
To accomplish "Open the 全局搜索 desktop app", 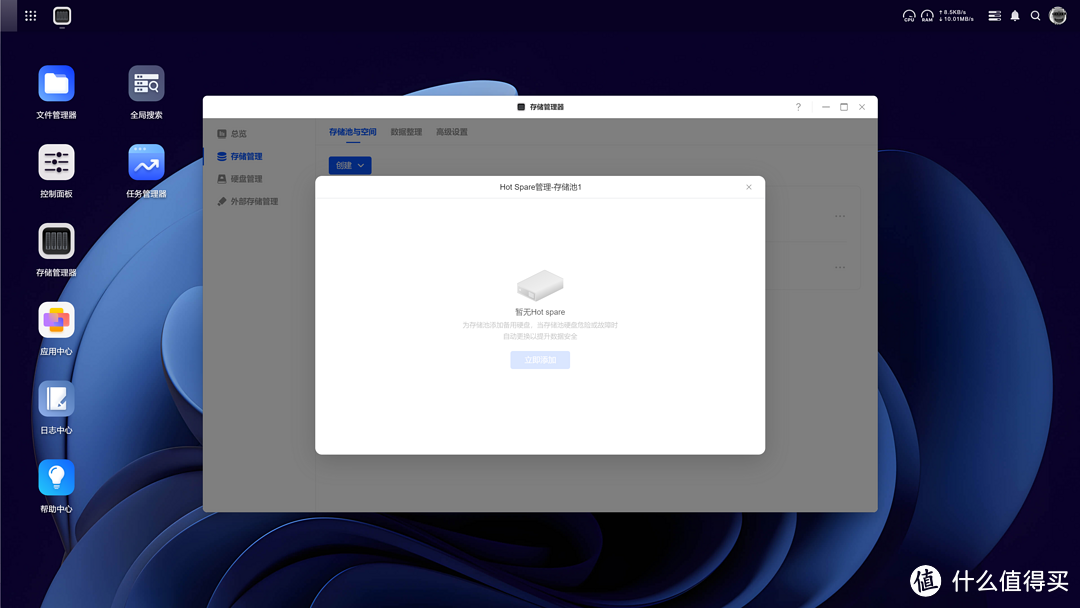I will [x=146, y=85].
